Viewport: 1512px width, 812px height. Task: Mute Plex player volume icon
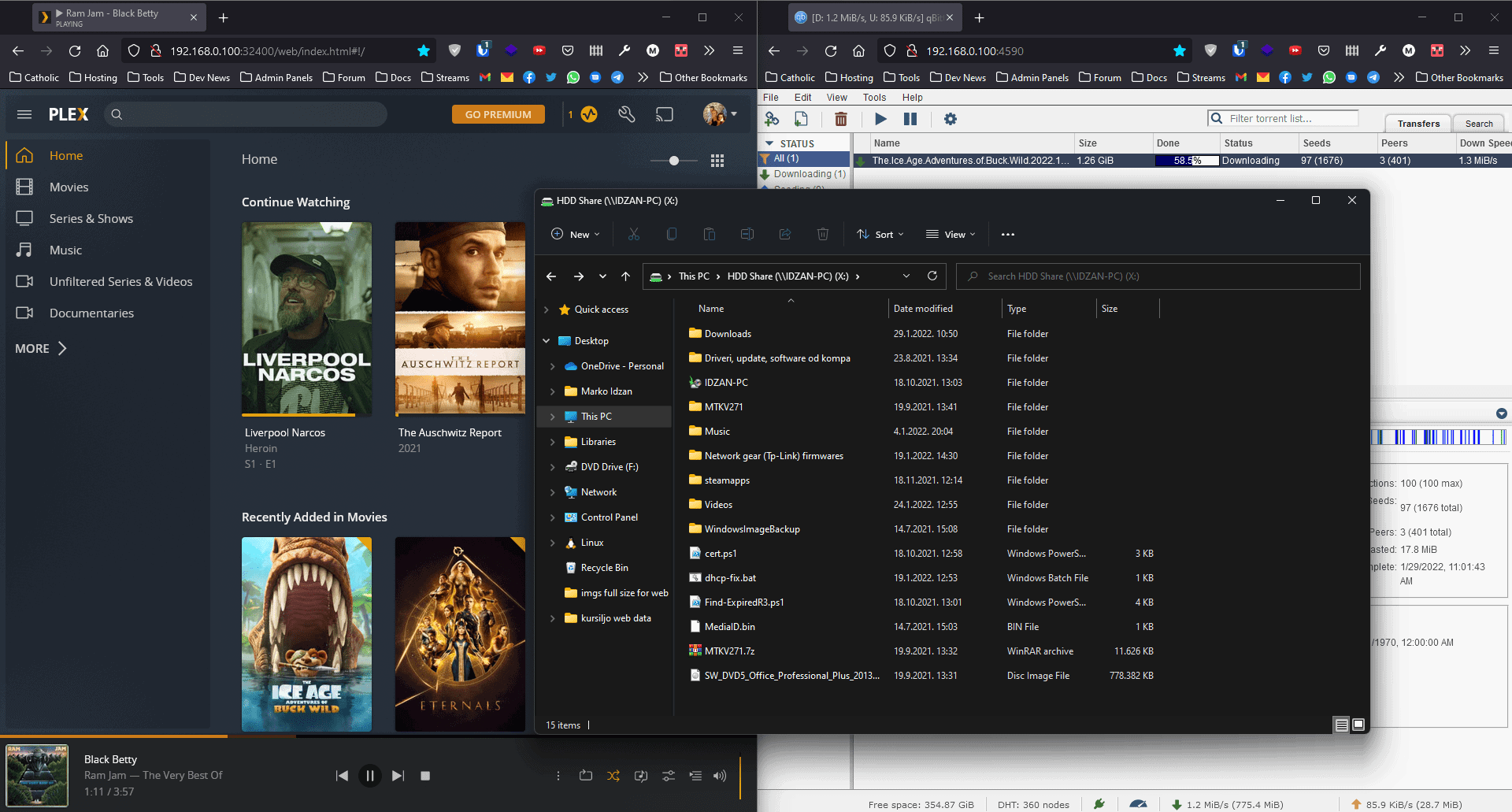(720, 776)
